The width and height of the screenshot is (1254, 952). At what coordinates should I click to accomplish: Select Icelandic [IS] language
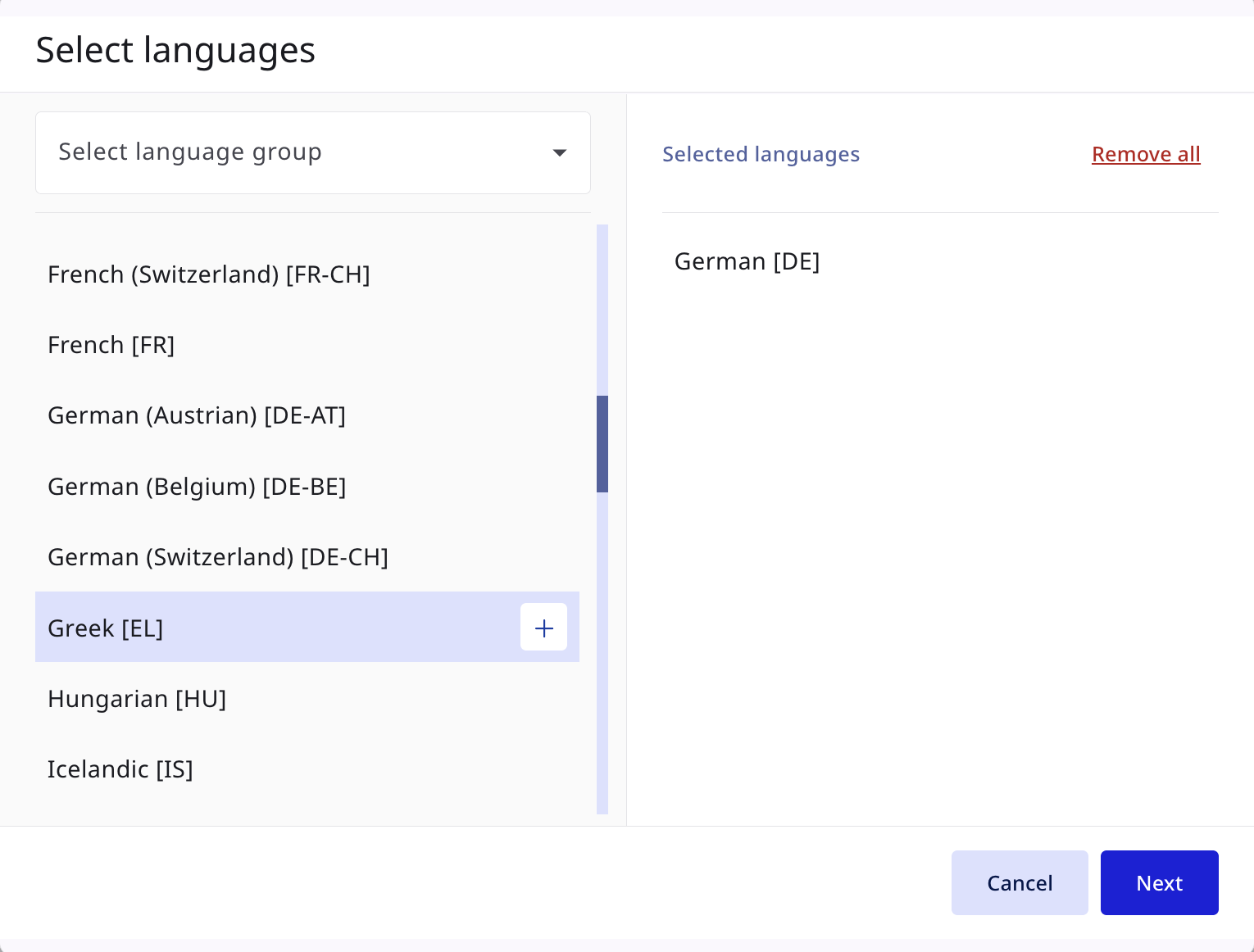point(307,769)
